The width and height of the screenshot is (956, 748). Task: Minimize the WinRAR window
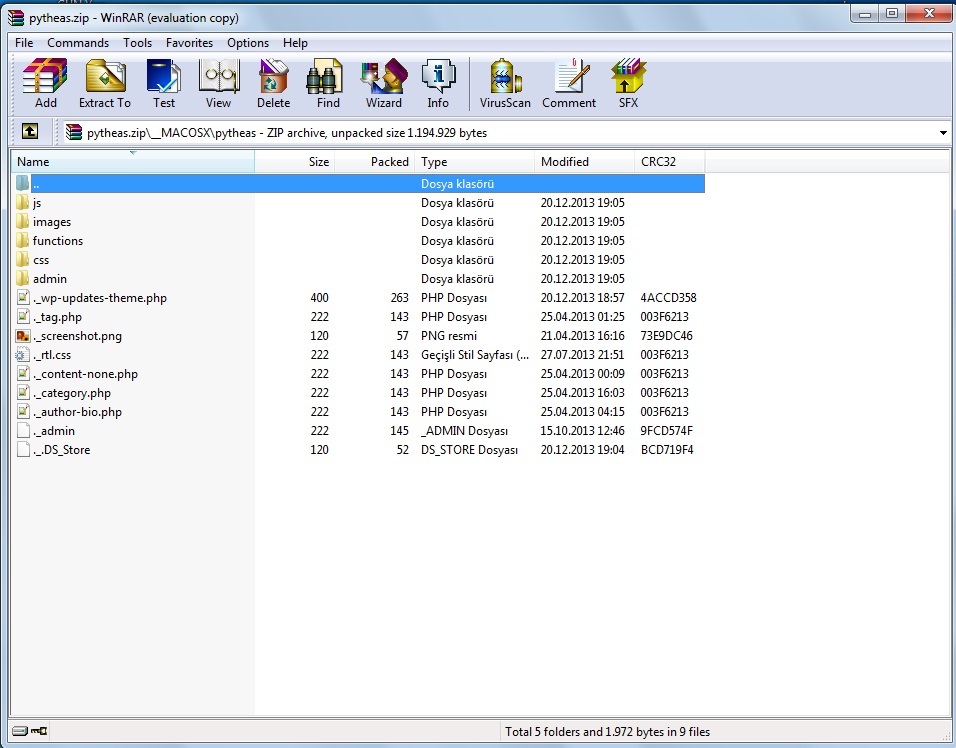[865, 13]
